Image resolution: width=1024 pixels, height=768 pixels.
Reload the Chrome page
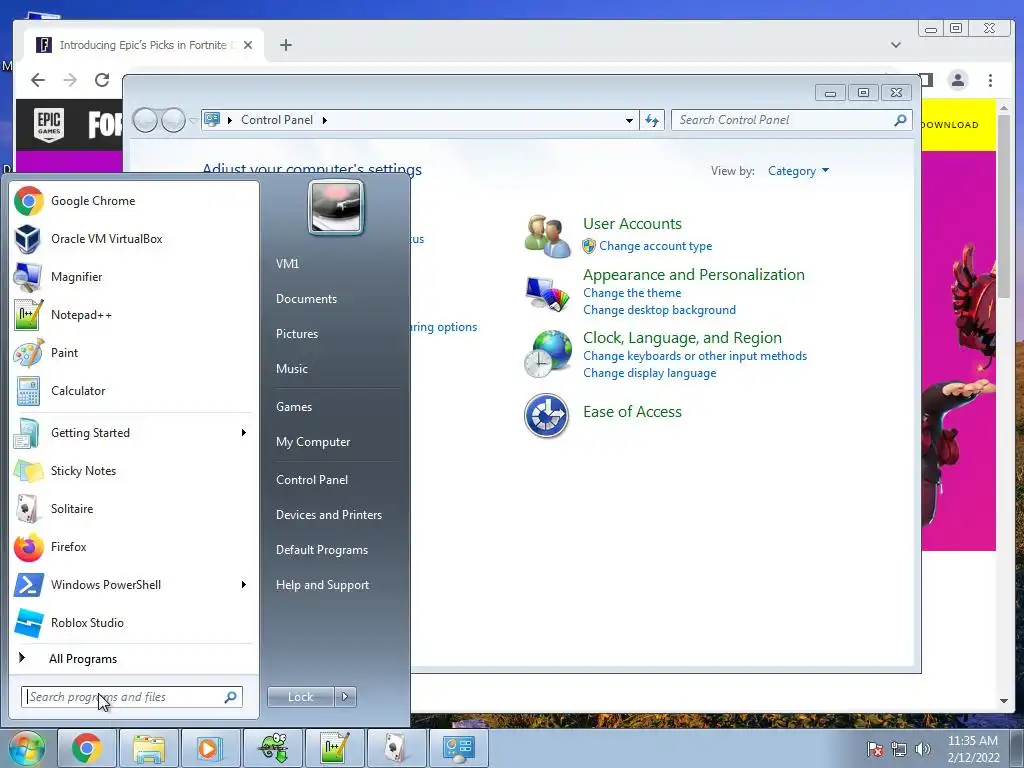pos(102,80)
